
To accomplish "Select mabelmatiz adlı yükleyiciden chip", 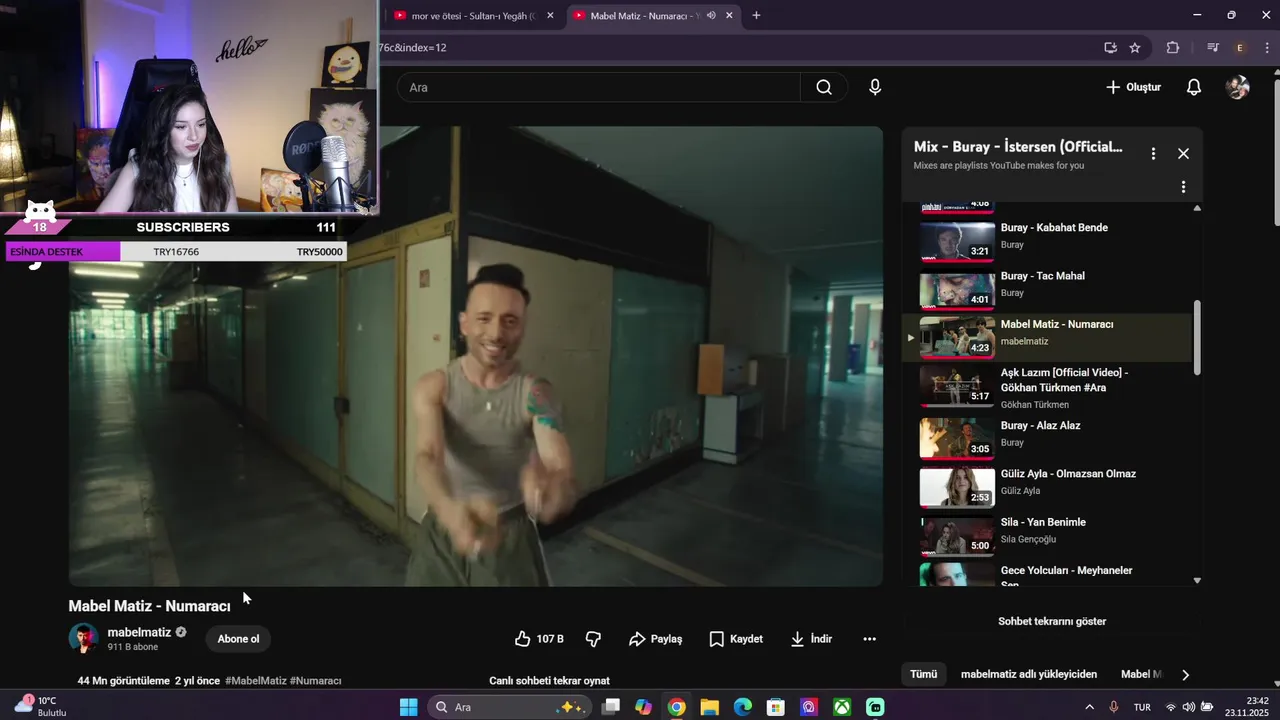I will point(1028,674).
